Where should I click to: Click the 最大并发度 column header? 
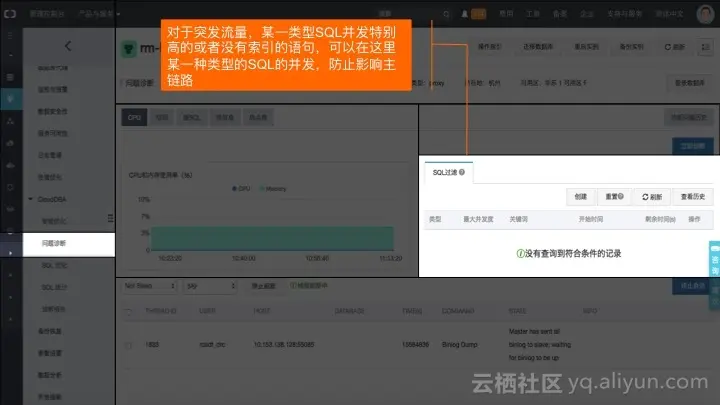click(478, 219)
